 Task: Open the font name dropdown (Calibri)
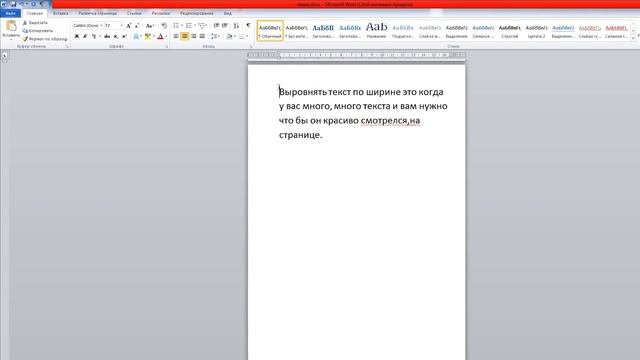tap(101, 26)
